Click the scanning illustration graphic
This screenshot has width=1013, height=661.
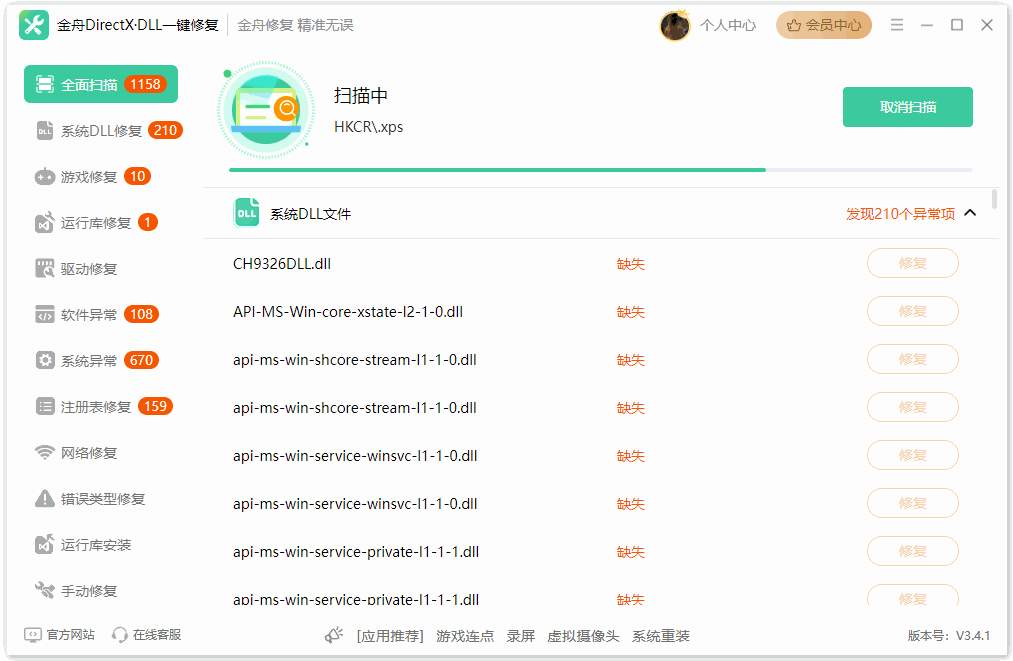coord(266,110)
